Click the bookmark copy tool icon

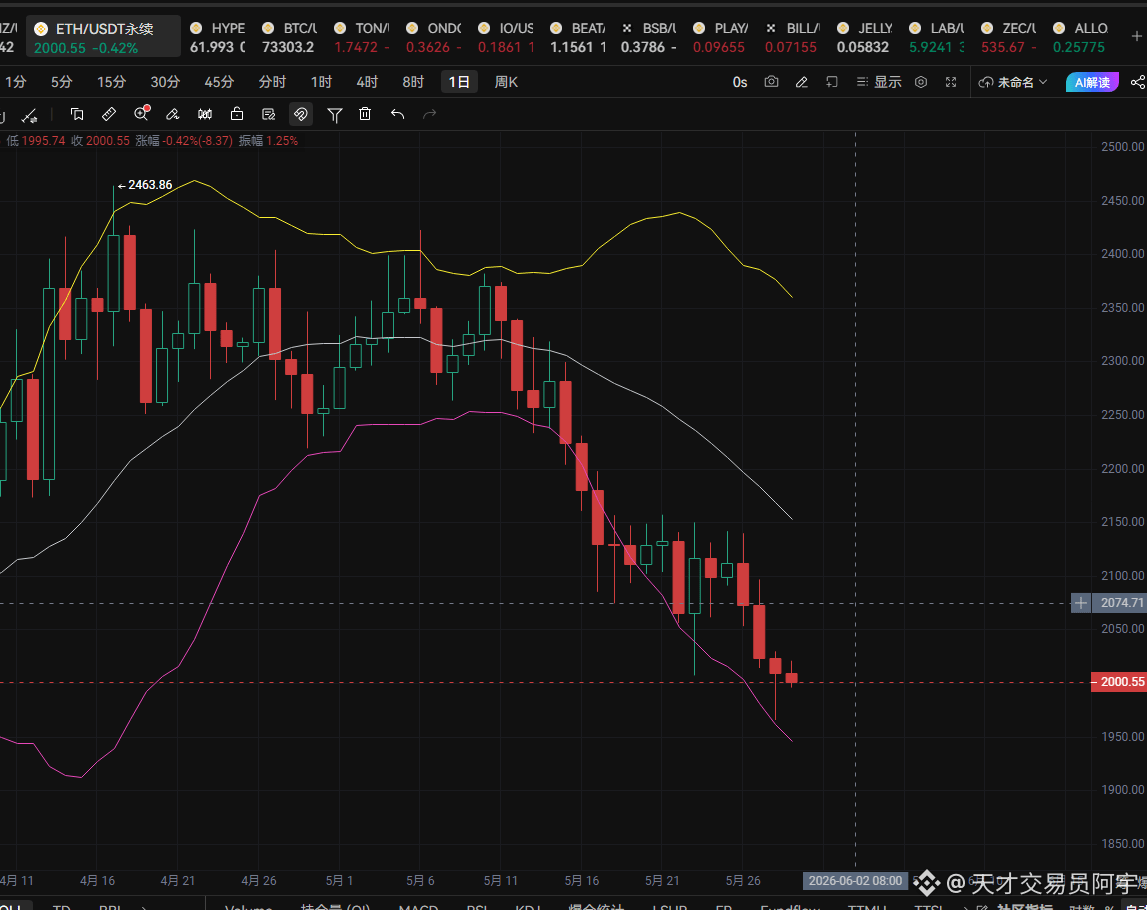tap(77, 114)
